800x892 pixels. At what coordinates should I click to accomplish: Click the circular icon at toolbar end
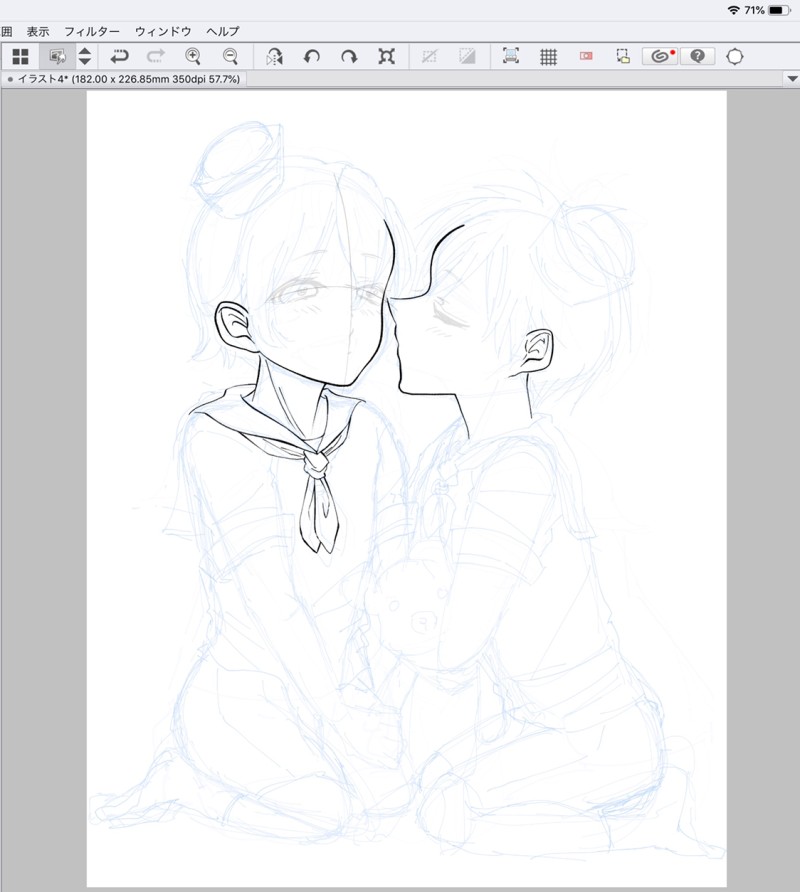pos(735,56)
